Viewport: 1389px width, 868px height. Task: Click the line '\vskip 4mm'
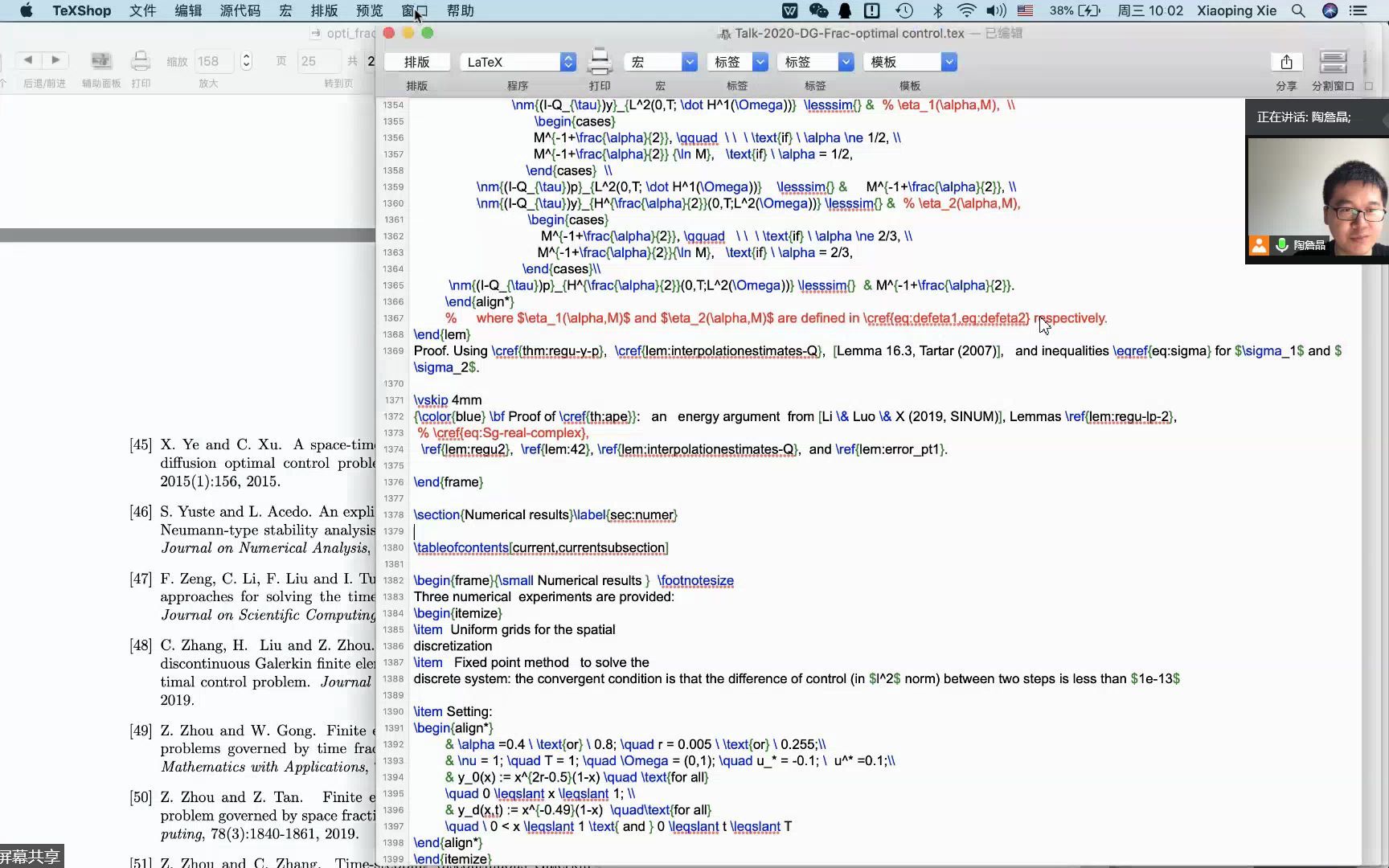[x=447, y=399]
